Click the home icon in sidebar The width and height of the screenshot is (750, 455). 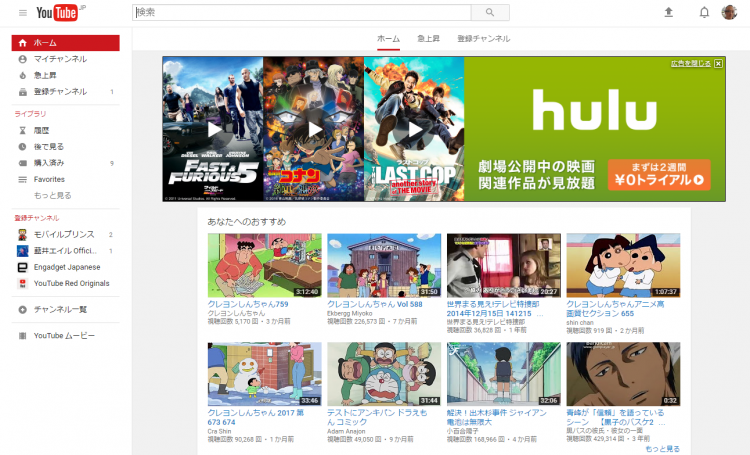(x=22, y=43)
